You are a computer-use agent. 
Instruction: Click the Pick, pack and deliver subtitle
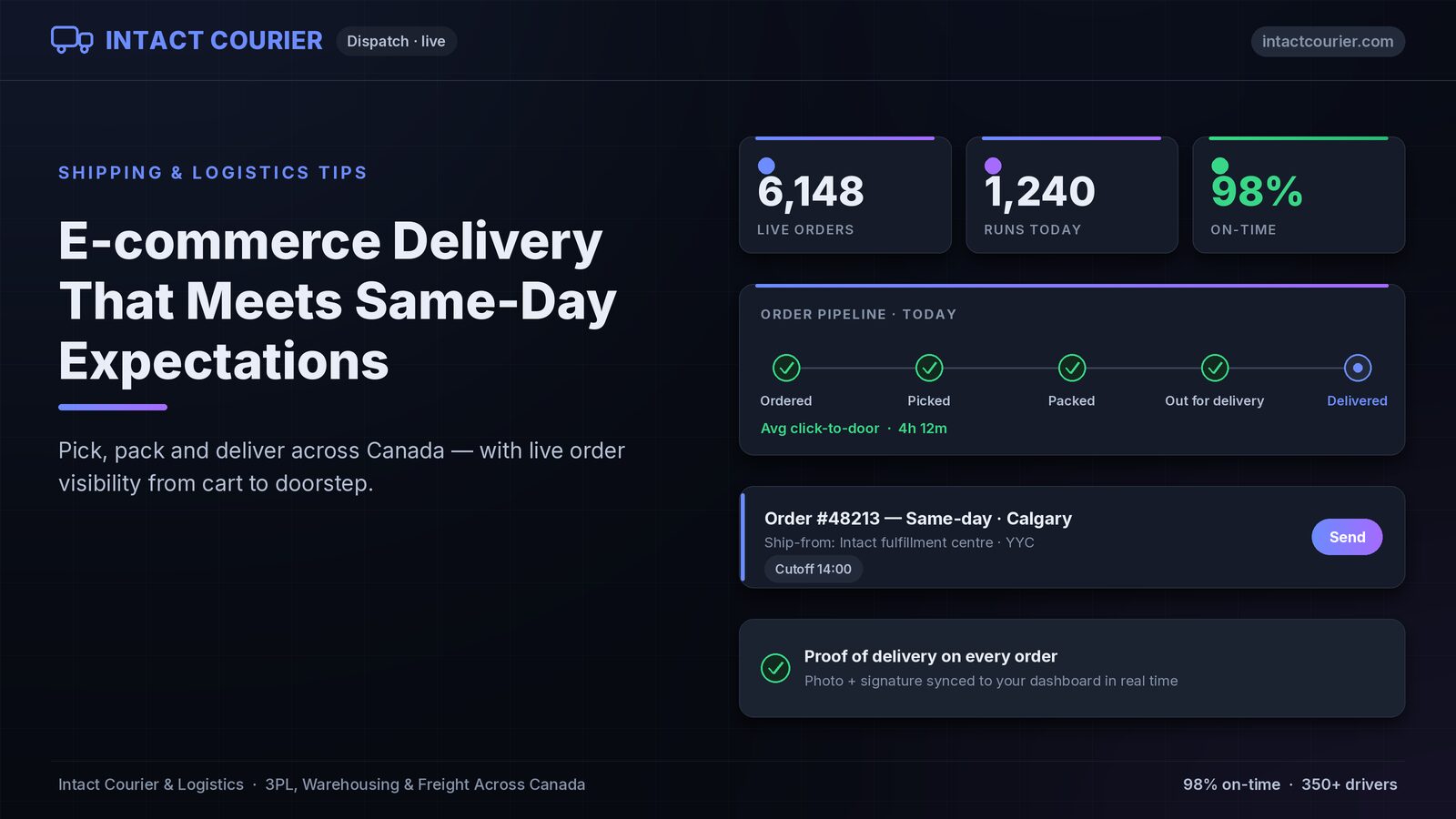(x=341, y=467)
